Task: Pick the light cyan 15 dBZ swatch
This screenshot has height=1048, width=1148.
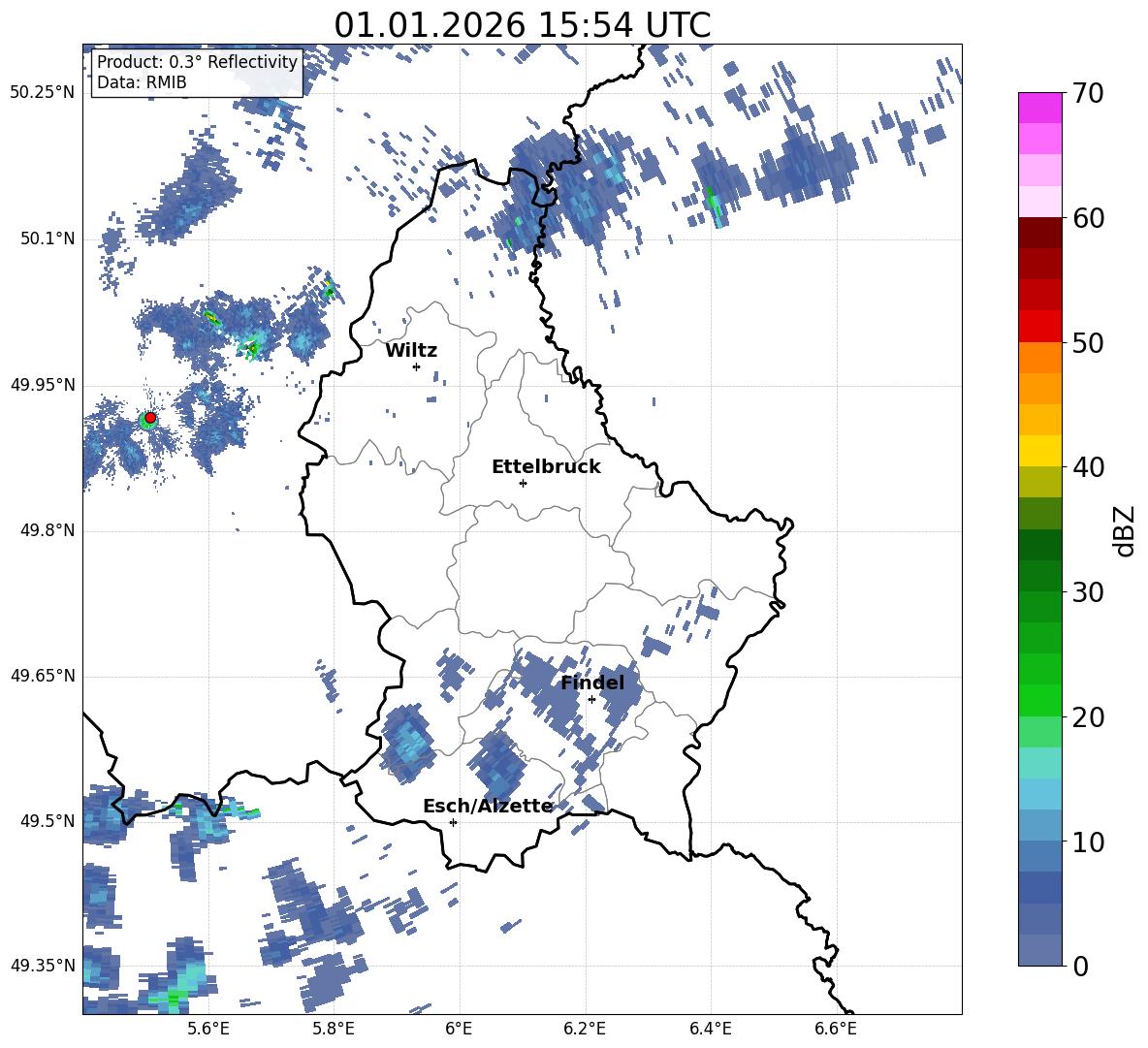Action: click(x=1039, y=763)
